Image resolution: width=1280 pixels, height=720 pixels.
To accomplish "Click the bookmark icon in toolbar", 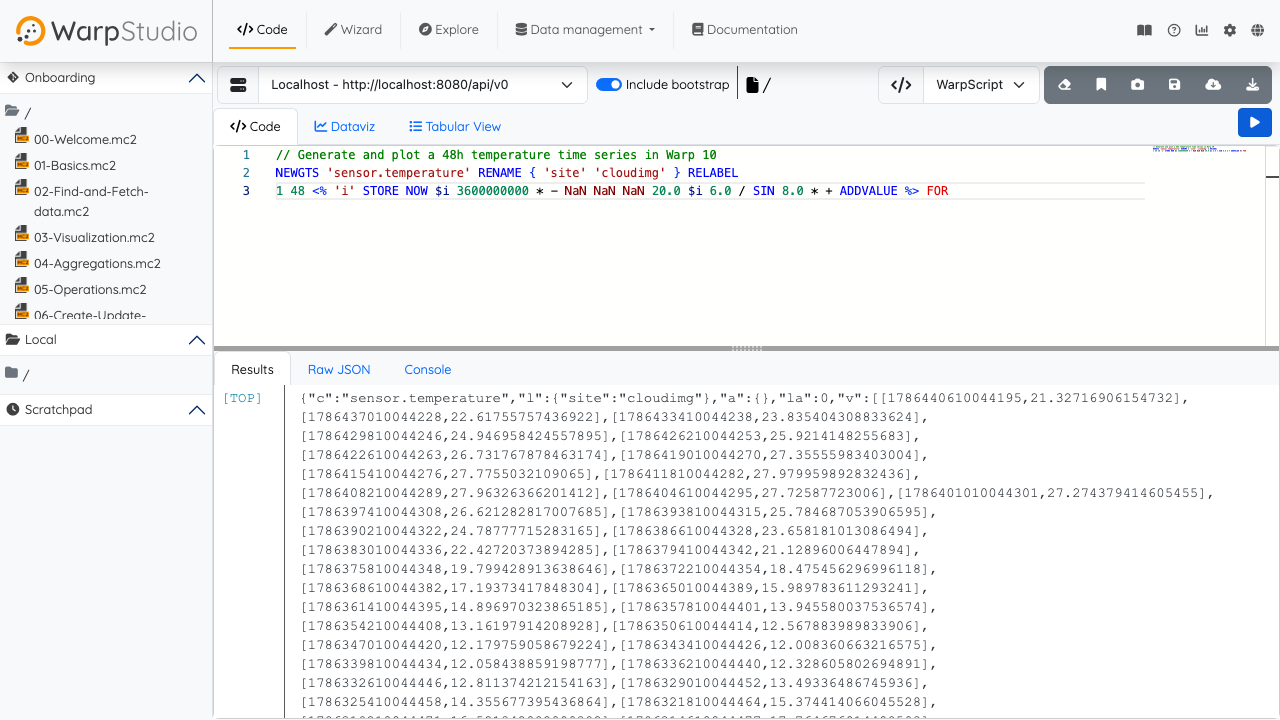I will point(1101,85).
